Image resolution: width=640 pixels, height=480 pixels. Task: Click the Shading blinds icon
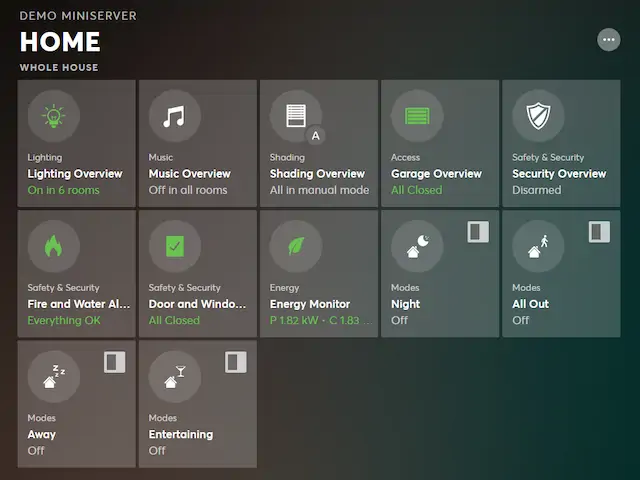tap(296, 116)
